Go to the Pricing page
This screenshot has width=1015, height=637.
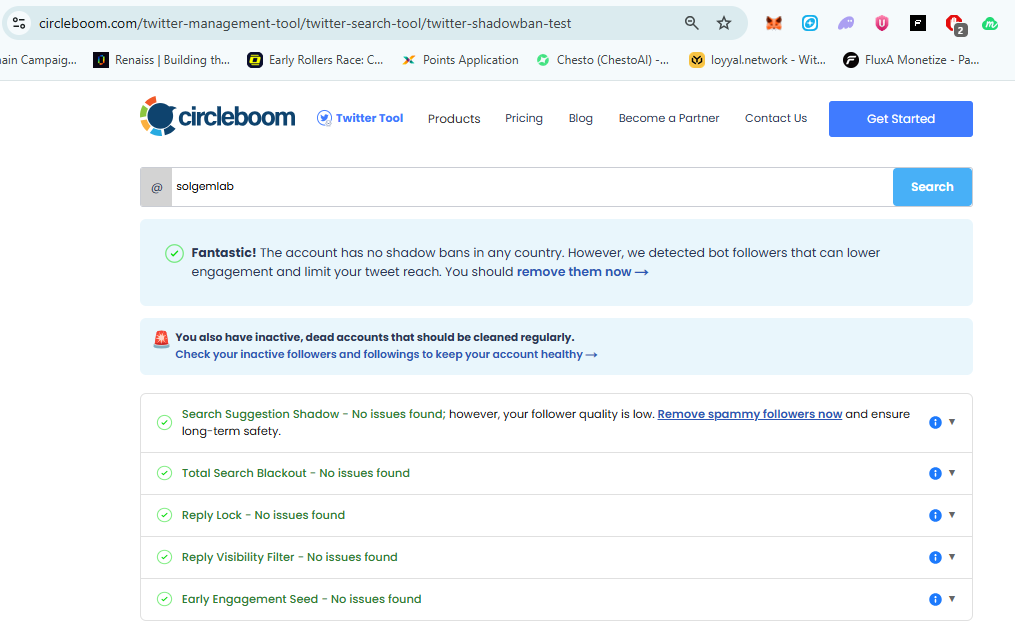click(524, 118)
